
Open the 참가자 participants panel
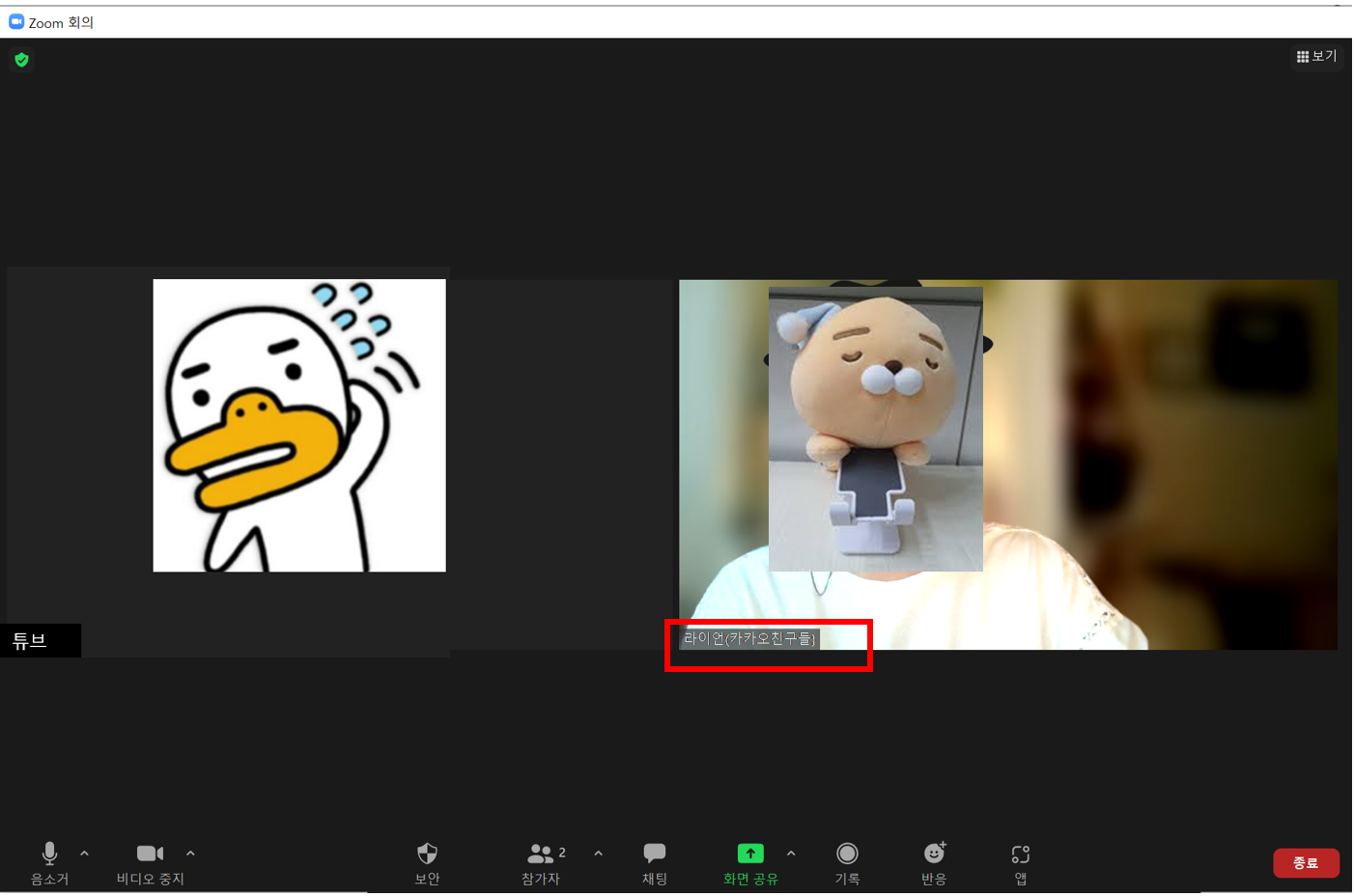[542, 863]
